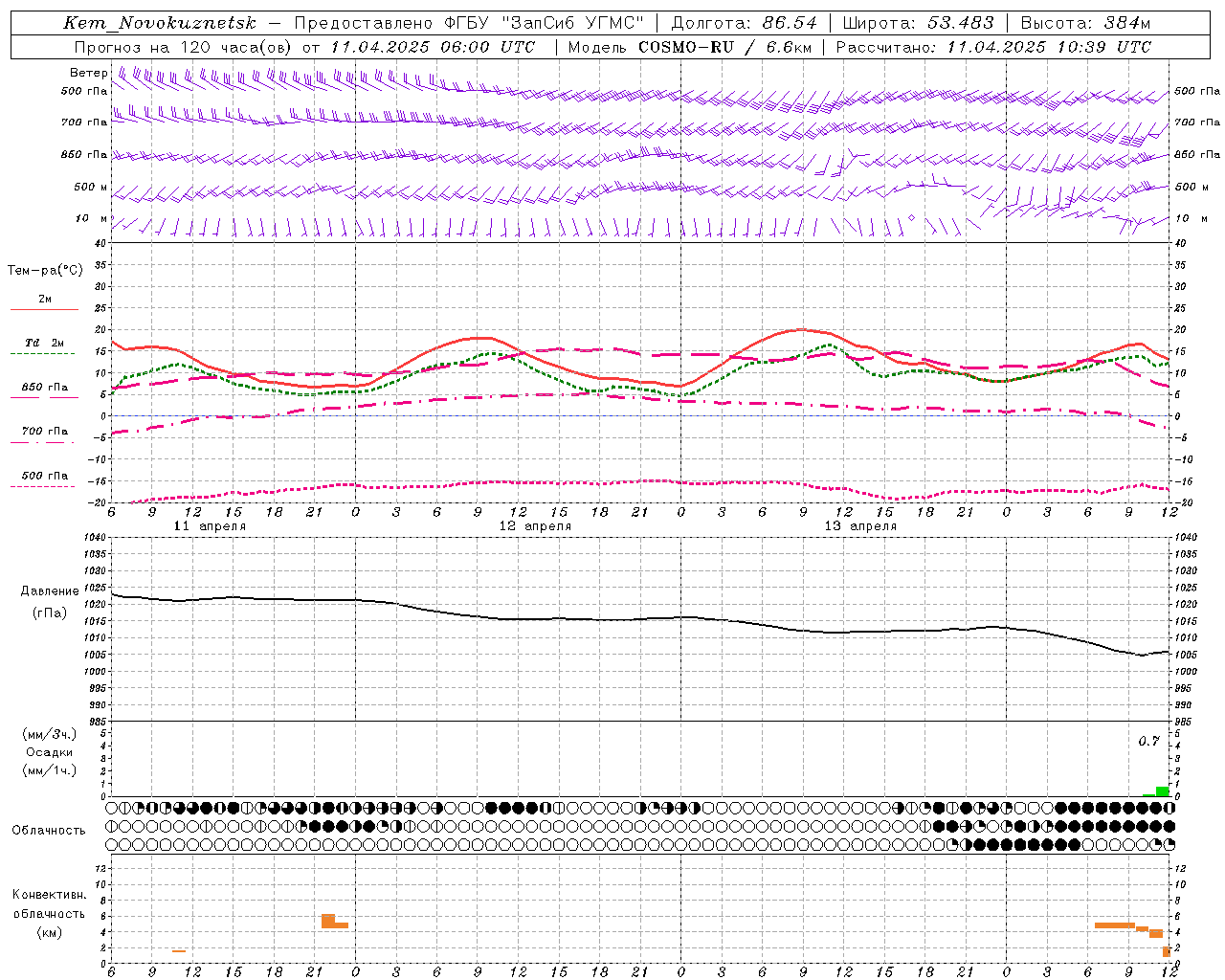Click the 0.7 precipitation value
1225x980 pixels.
pos(1148,742)
